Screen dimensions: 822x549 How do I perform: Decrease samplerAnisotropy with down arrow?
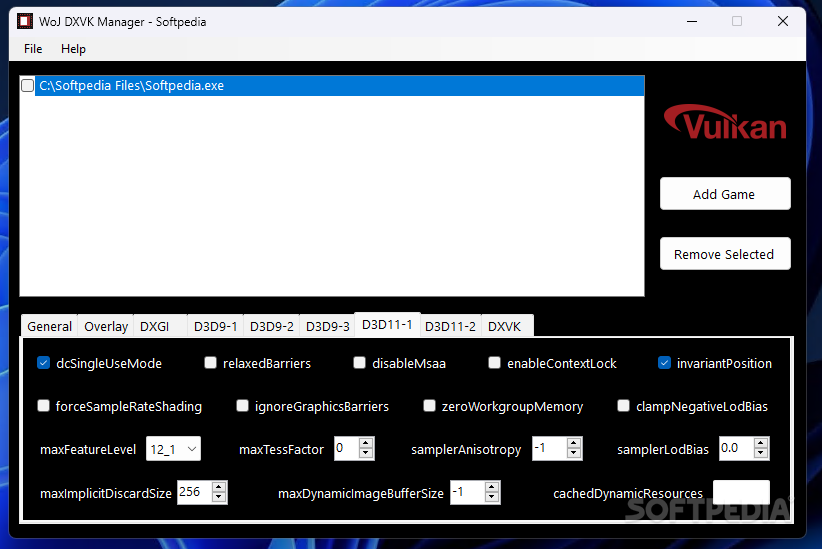[x=574, y=454]
